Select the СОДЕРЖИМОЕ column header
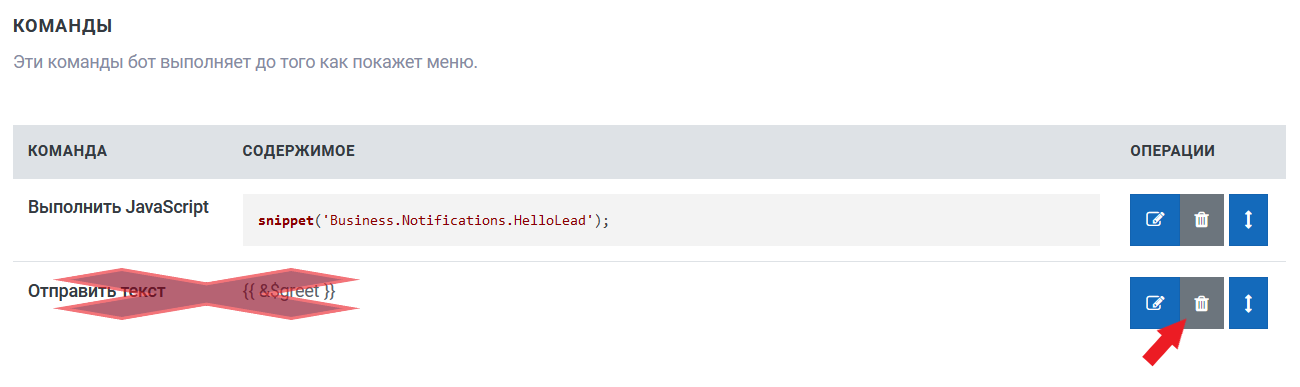 pyautogui.click(x=299, y=151)
